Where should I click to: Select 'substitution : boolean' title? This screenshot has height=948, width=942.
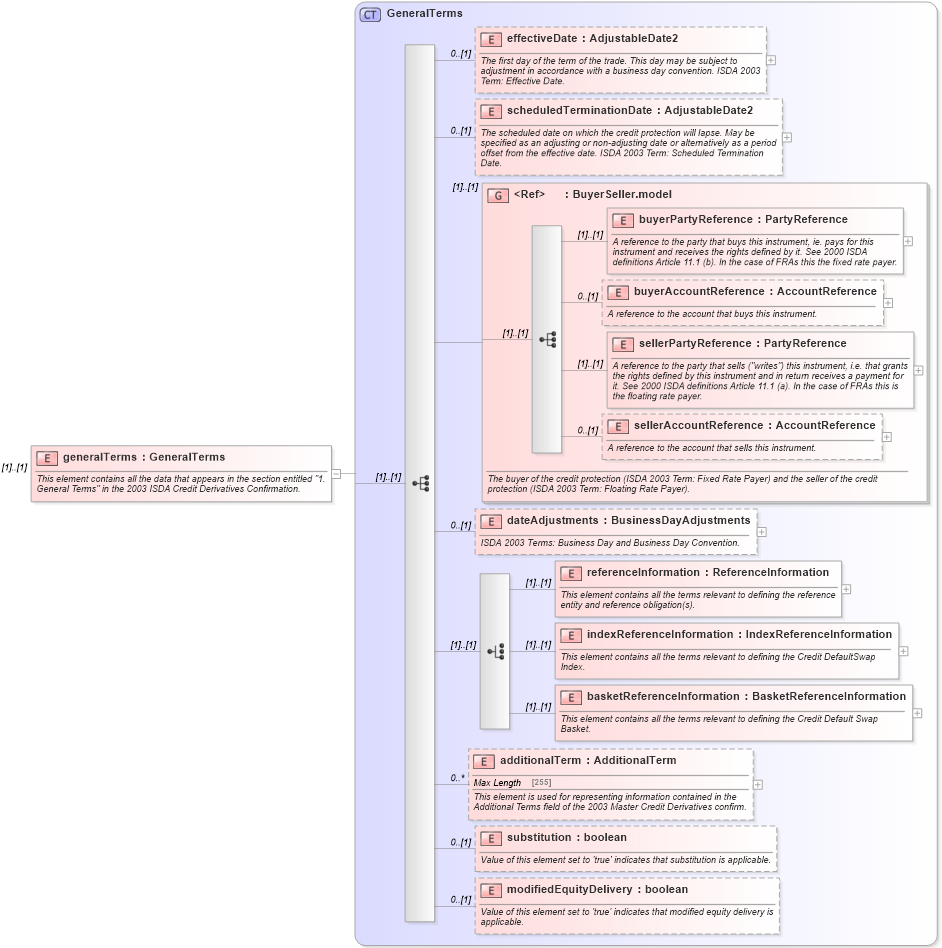[x=567, y=837]
